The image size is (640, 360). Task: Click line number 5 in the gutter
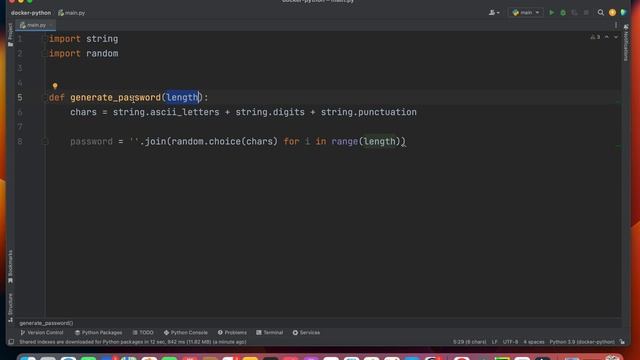tap(20, 98)
